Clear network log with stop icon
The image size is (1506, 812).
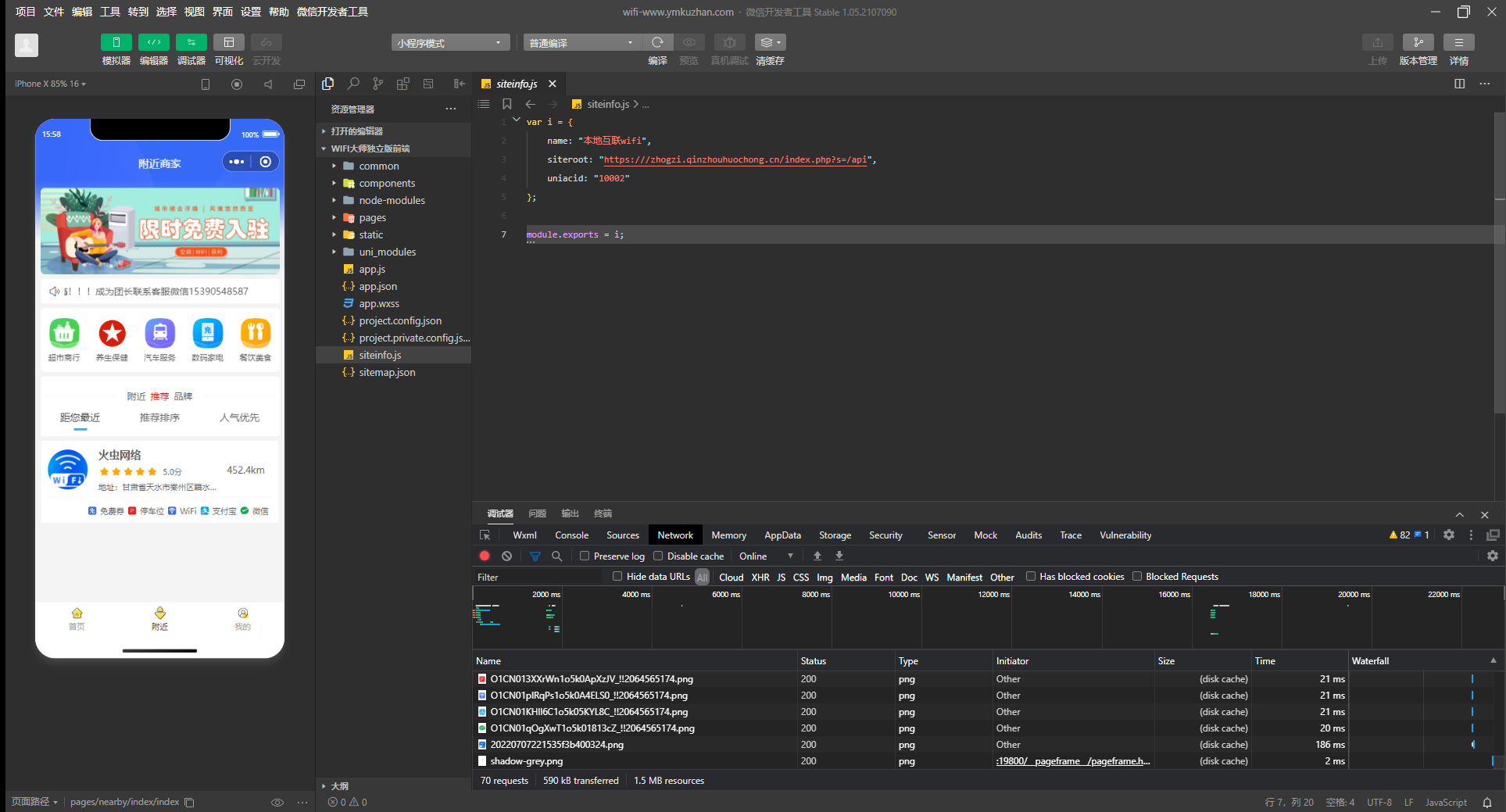click(x=506, y=556)
